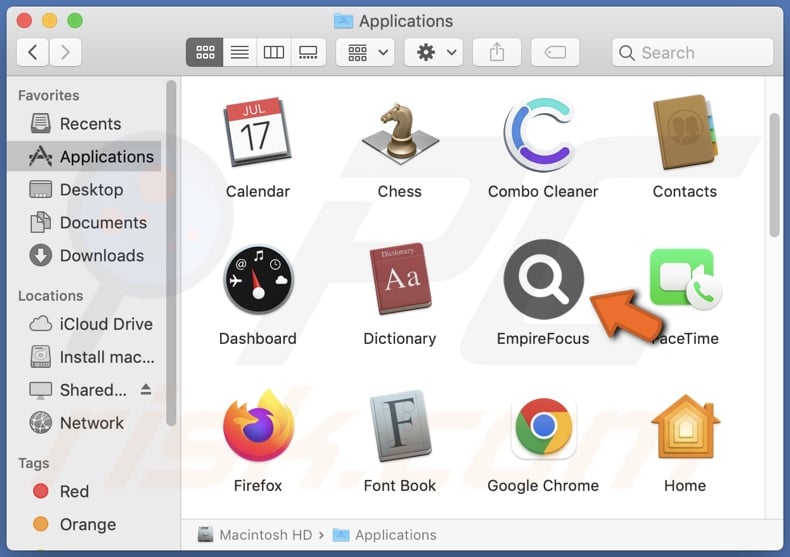
Task: Launch the Combo Cleaner app
Action: click(543, 134)
